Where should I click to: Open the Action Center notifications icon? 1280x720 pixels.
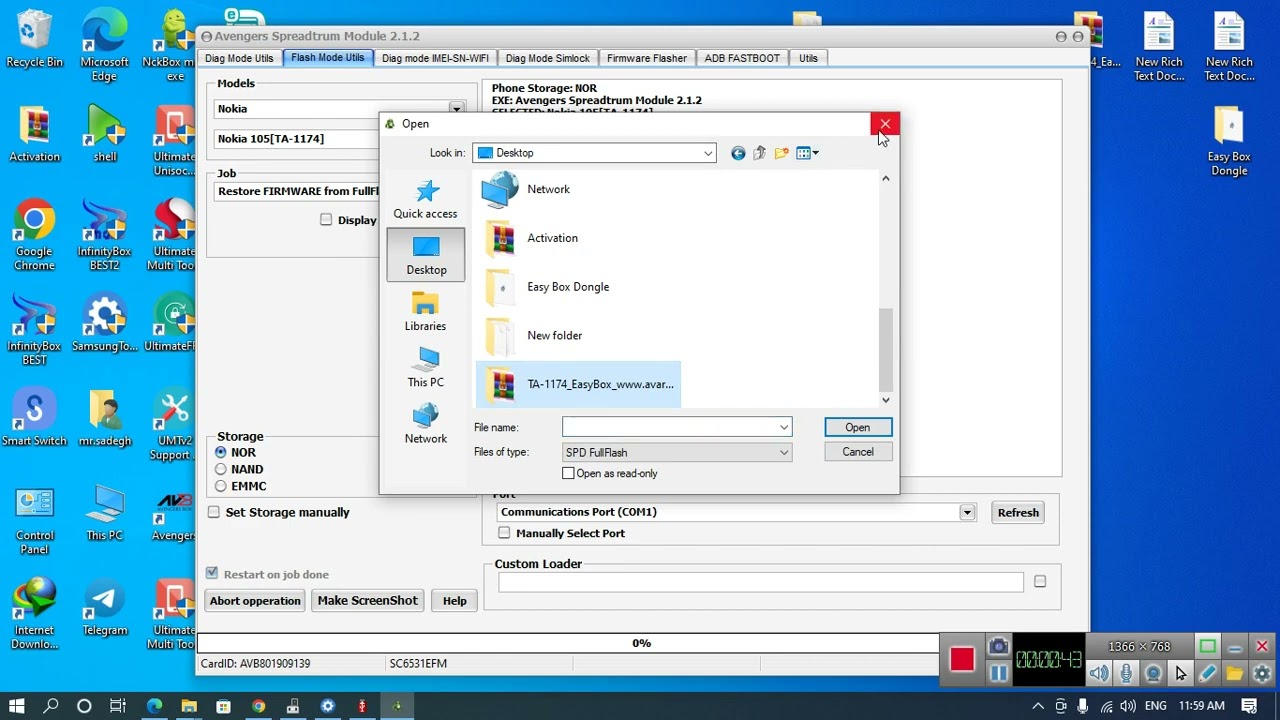(1249, 706)
